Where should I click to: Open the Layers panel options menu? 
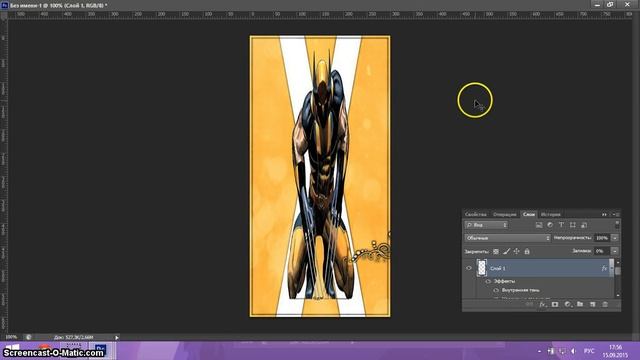pyautogui.click(x=616, y=214)
